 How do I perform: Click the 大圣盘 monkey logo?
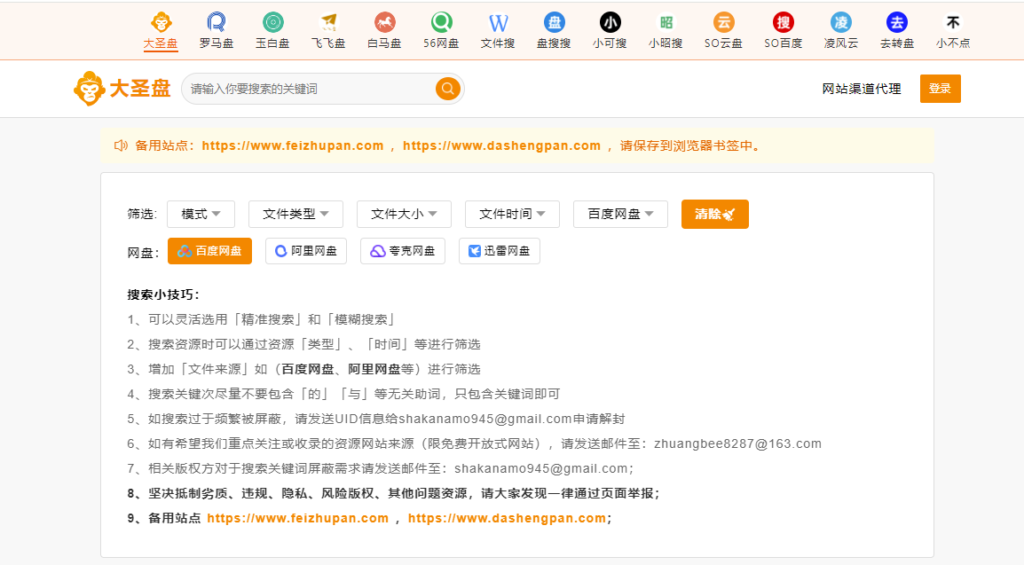click(89, 88)
